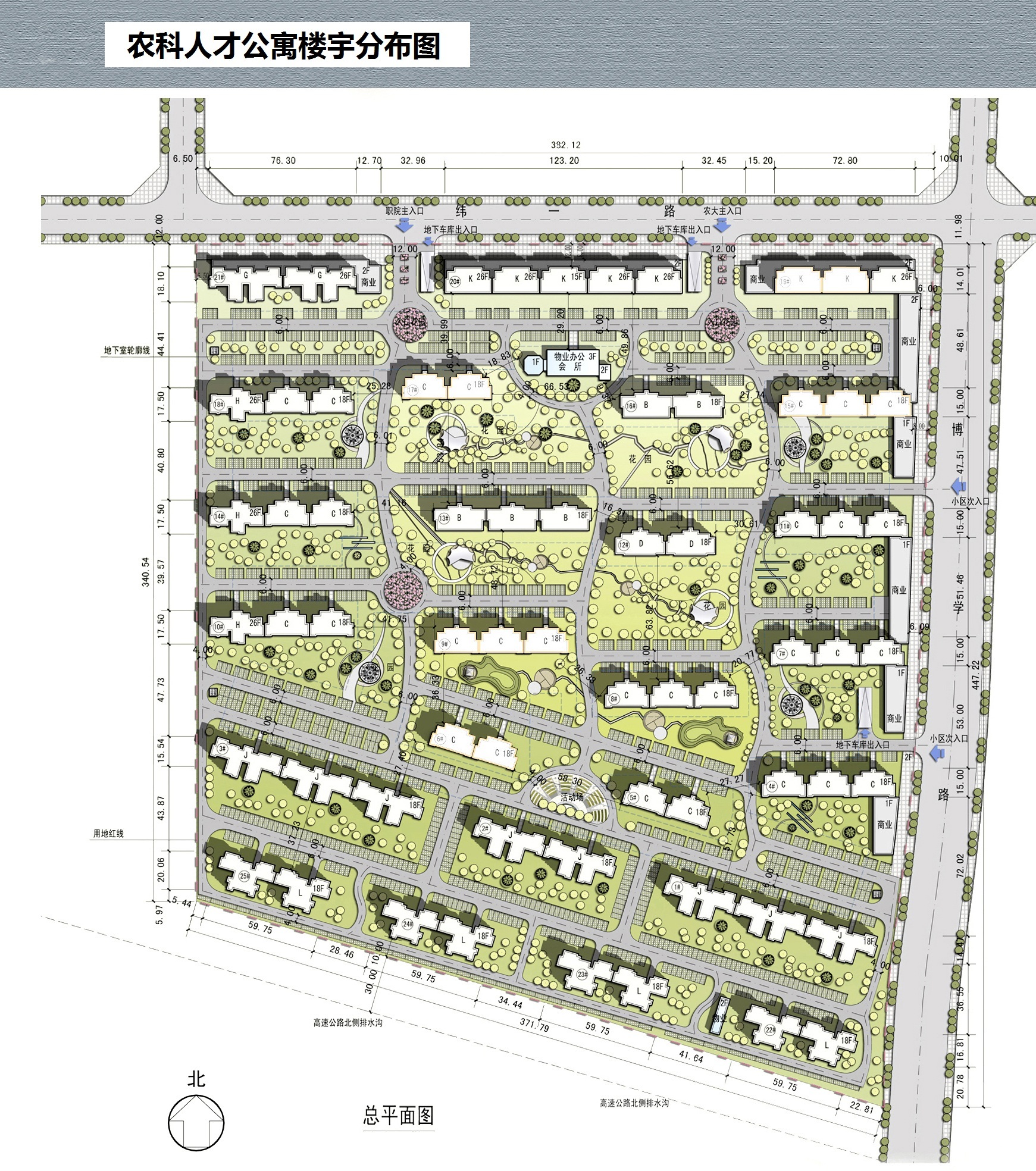The image size is (1036, 1171).
Task: Select the 17# building number marker
Action: pyautogui.click(x=412, y=390)
